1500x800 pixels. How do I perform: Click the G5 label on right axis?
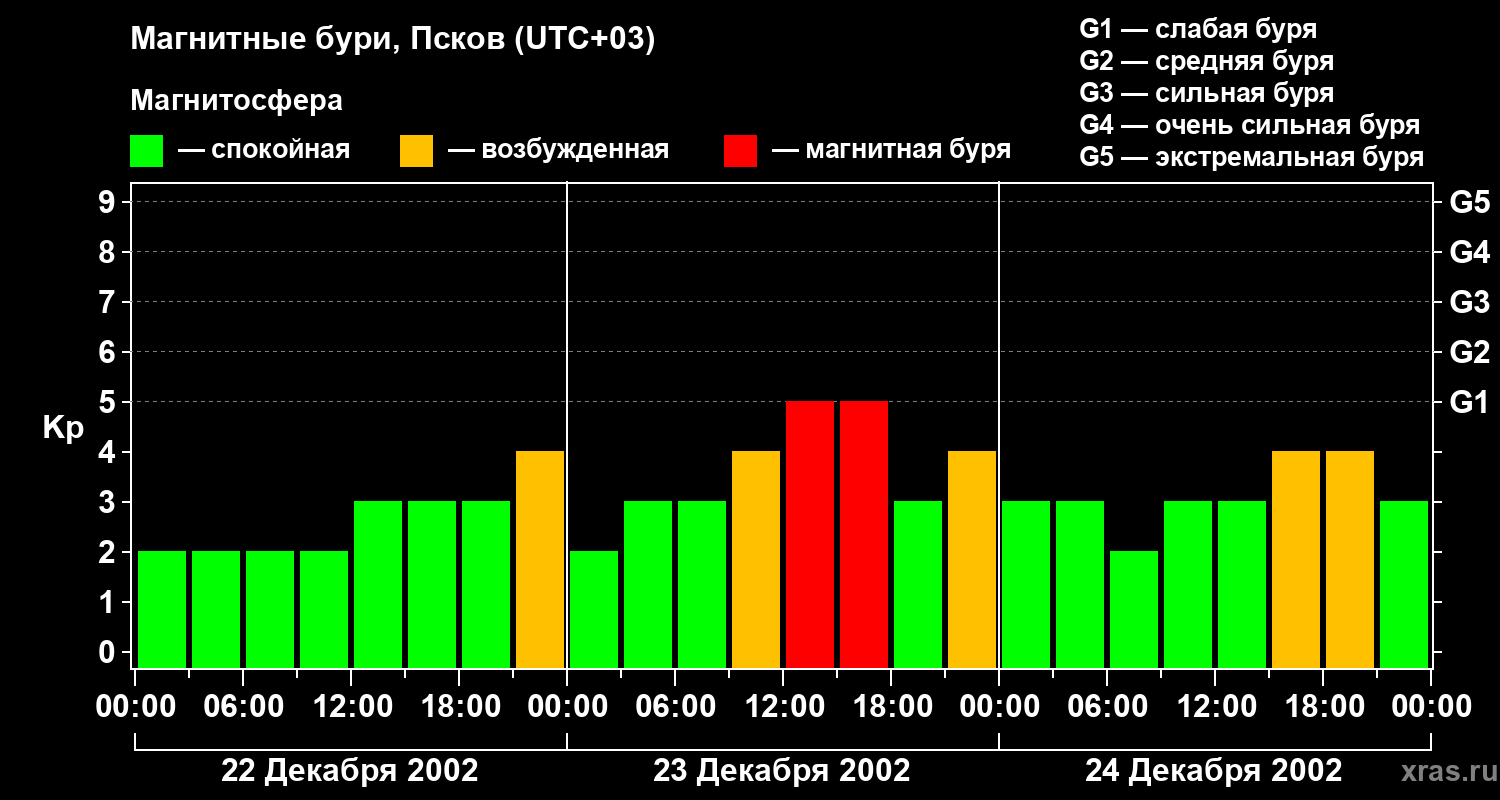pyautogui.click(x=1469, y=202)
